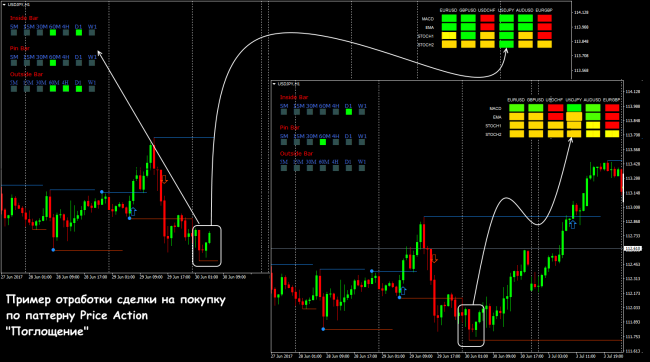Toggle the W1 Inside Bar box in the left chart
650x362 pixels.
92,32
